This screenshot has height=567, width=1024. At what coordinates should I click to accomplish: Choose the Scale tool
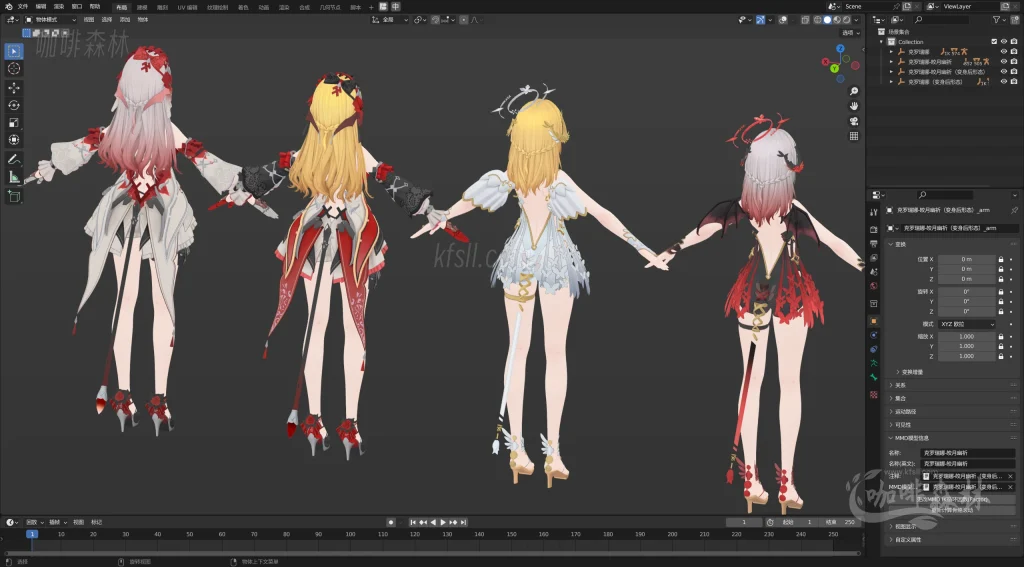[x=14, y=123]
